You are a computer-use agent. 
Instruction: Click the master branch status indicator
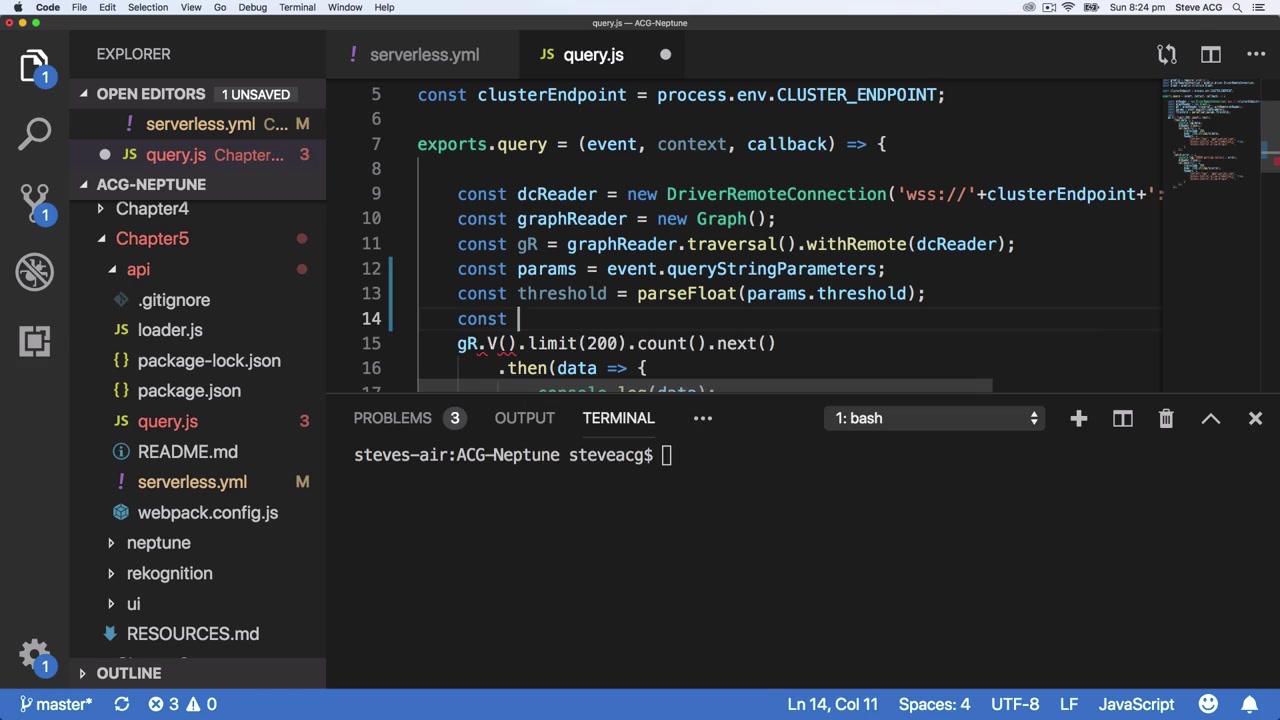point(56,704)
